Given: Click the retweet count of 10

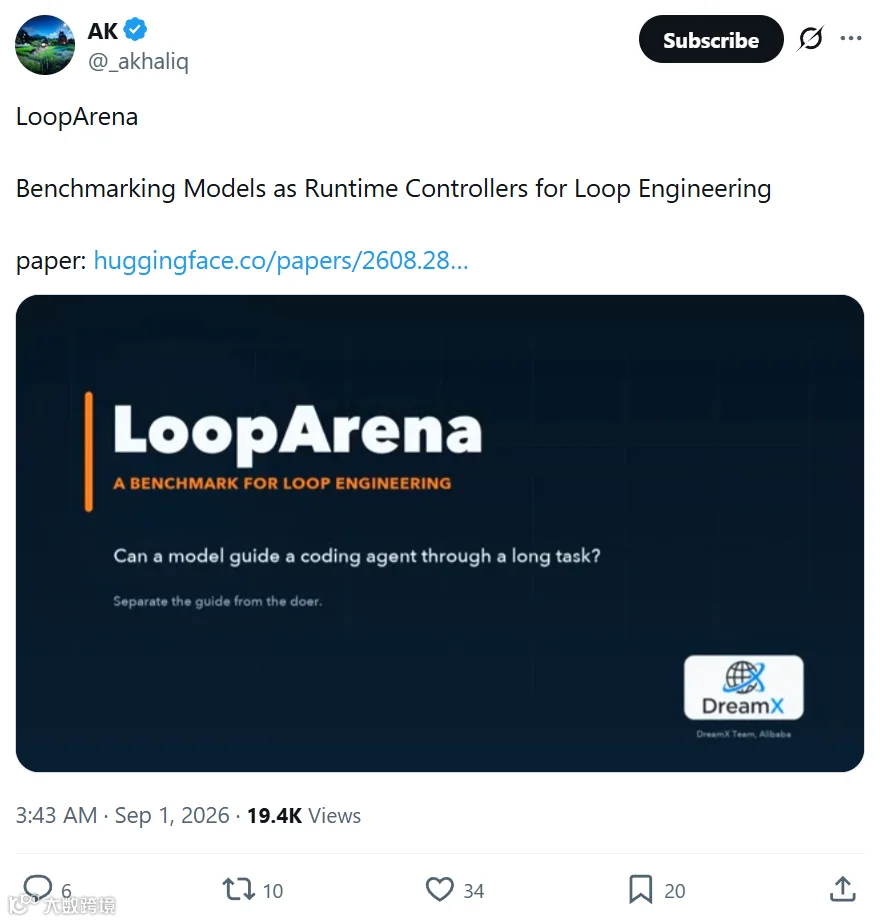Looking at the screenshot, I should coord(273,891).
